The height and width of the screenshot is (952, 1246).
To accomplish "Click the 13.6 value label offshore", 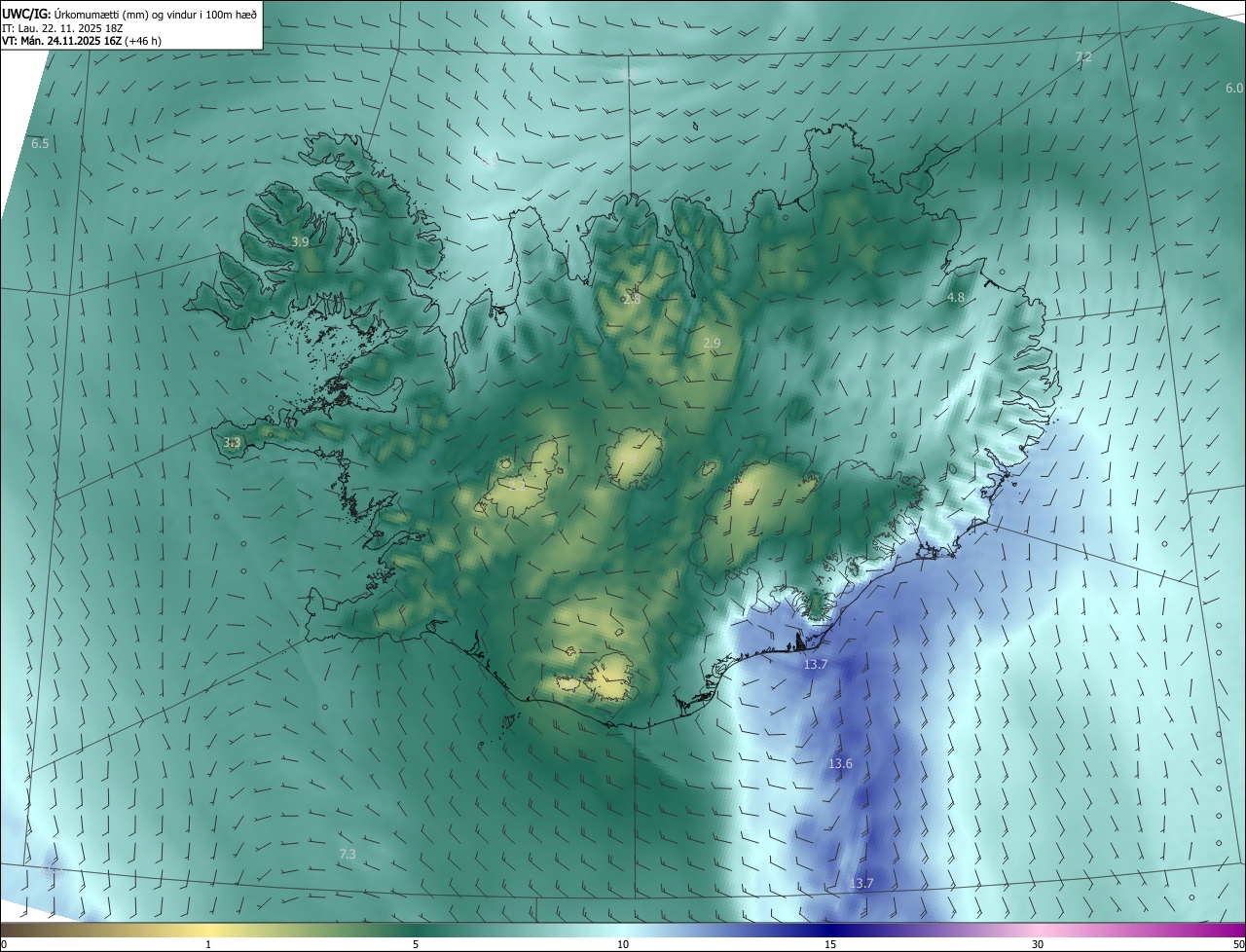I will (840, 764).
